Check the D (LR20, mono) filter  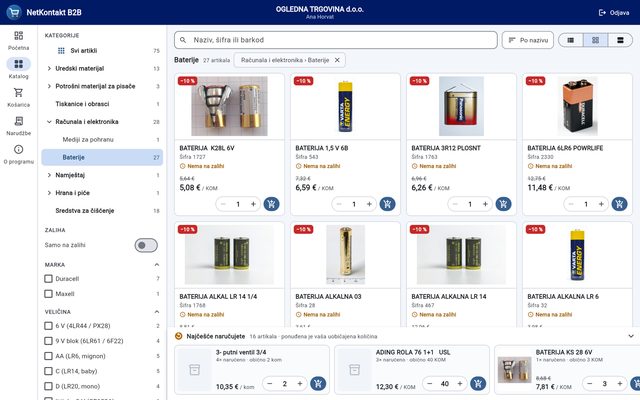tap(48, 386)
